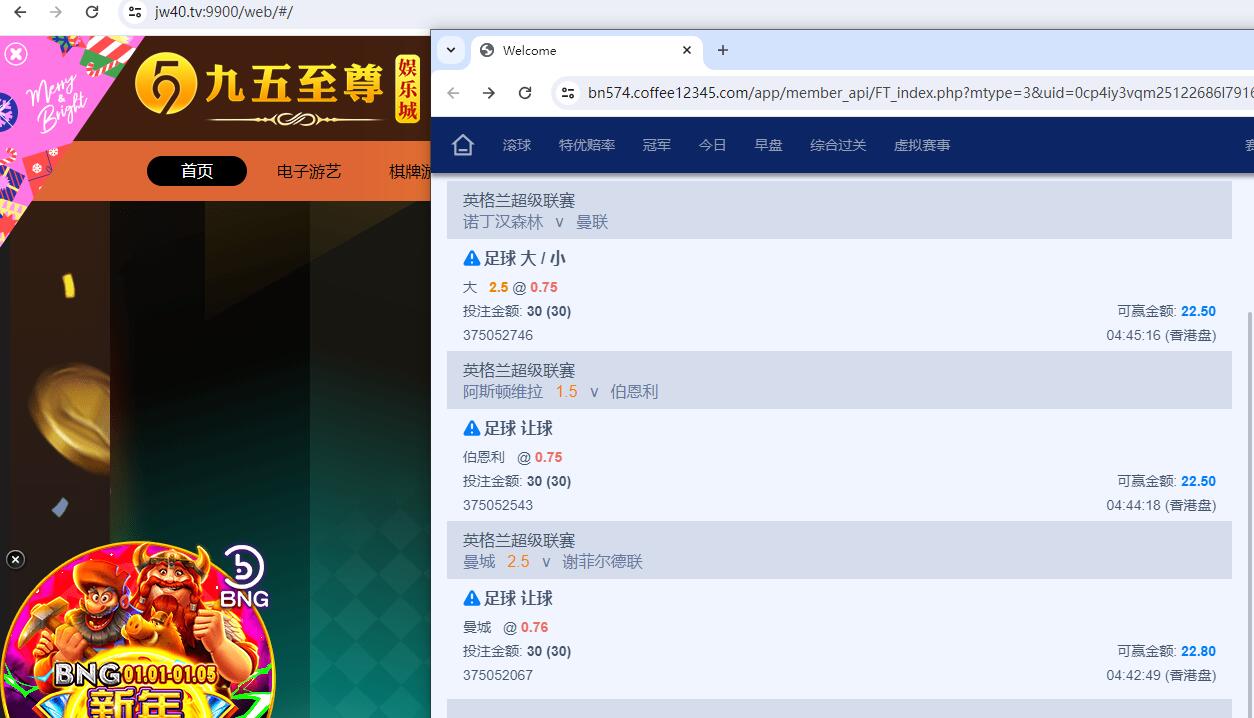Close the Merry & Bright corner banner
Viewport: 1254px width, 718px height.
15,54
